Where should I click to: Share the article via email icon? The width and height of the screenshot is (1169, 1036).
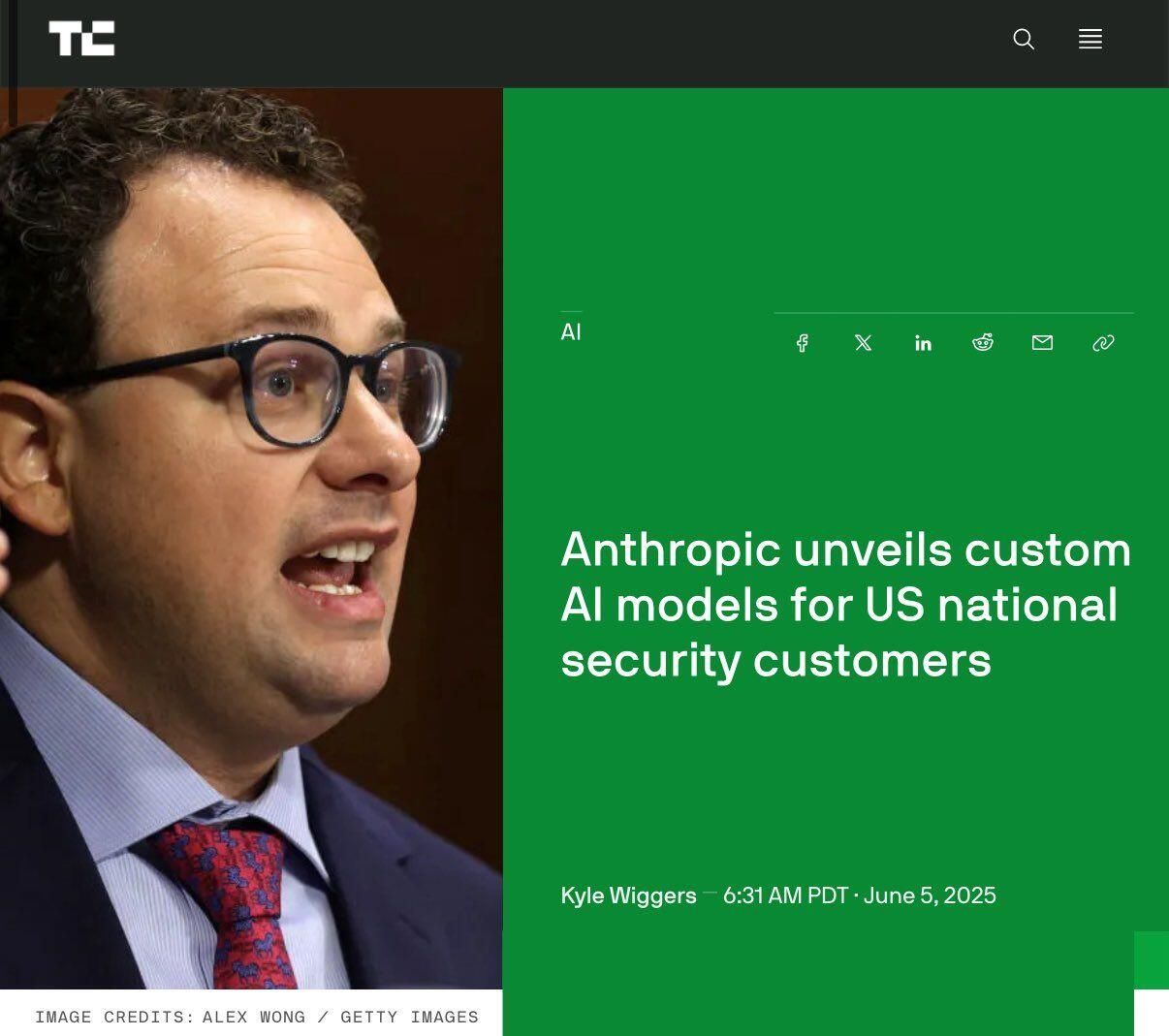pos(1043,343)
